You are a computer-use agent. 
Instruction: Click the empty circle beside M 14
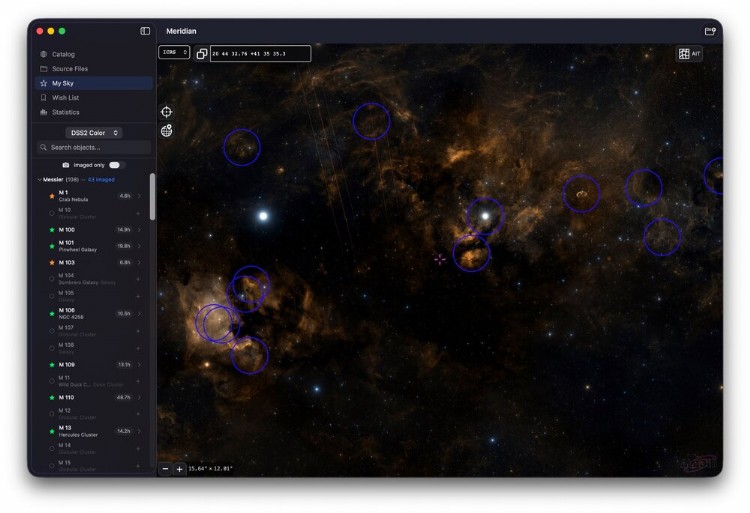(x=52, y=449)
